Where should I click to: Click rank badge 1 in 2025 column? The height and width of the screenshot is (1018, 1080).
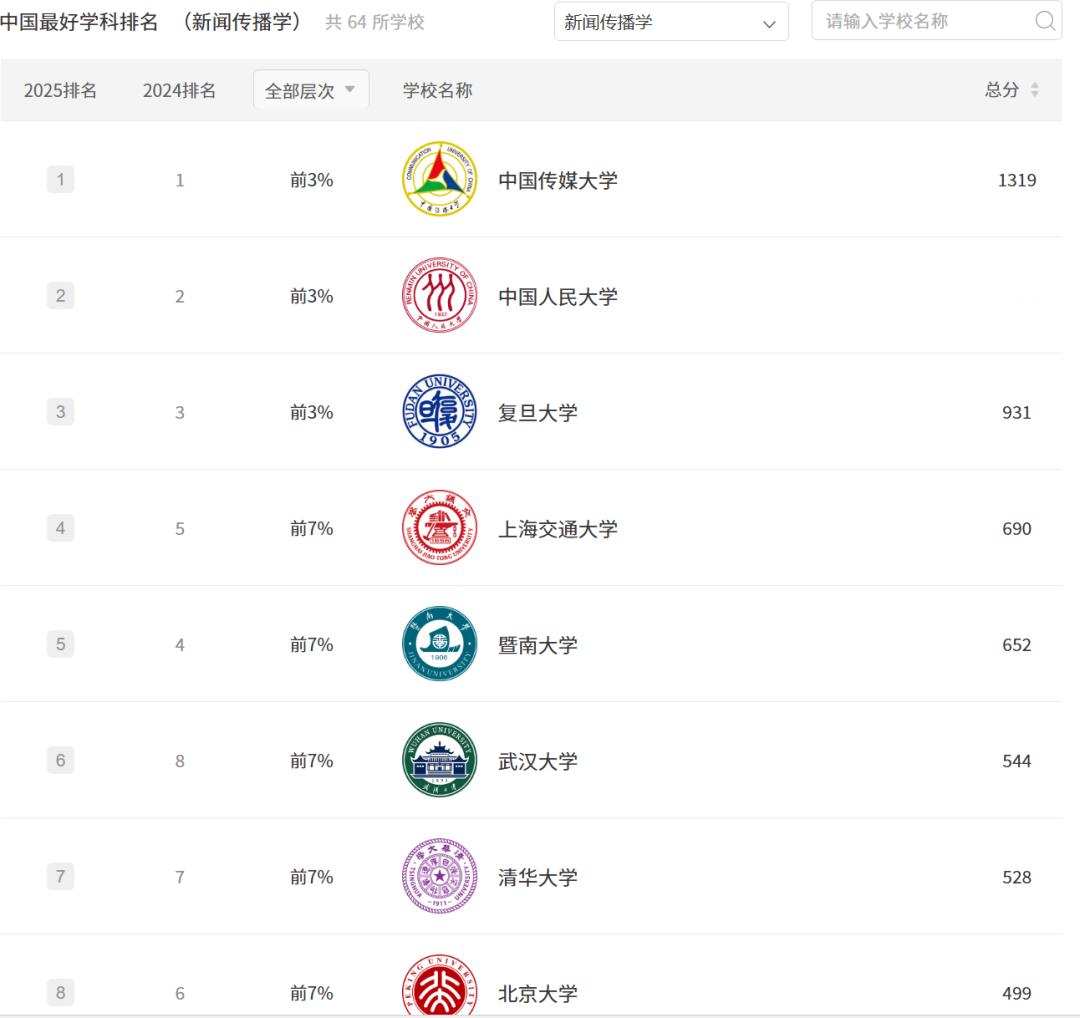[x=61, y=180]
